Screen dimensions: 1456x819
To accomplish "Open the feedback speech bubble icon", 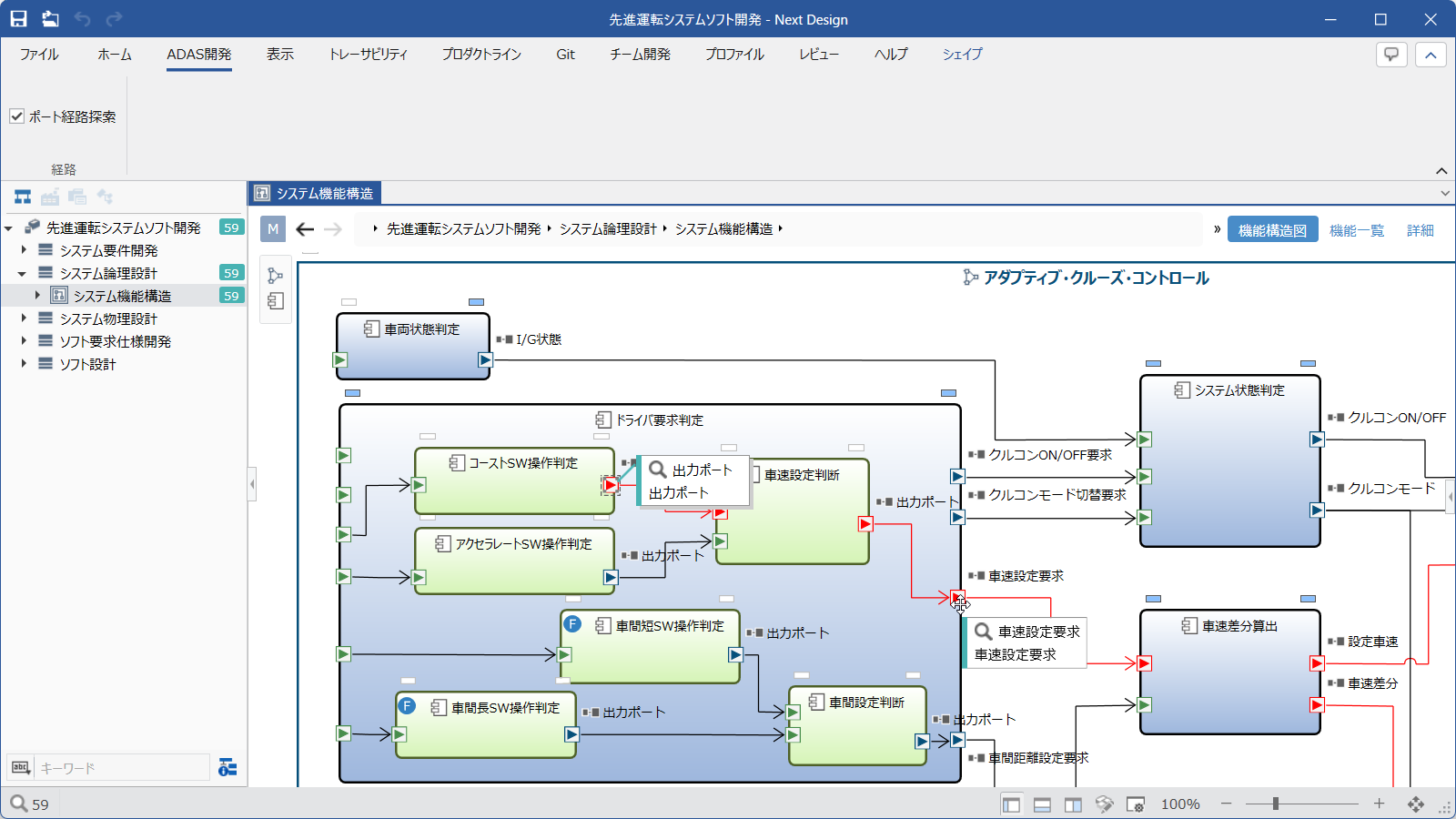I will tap(1391, 55).
